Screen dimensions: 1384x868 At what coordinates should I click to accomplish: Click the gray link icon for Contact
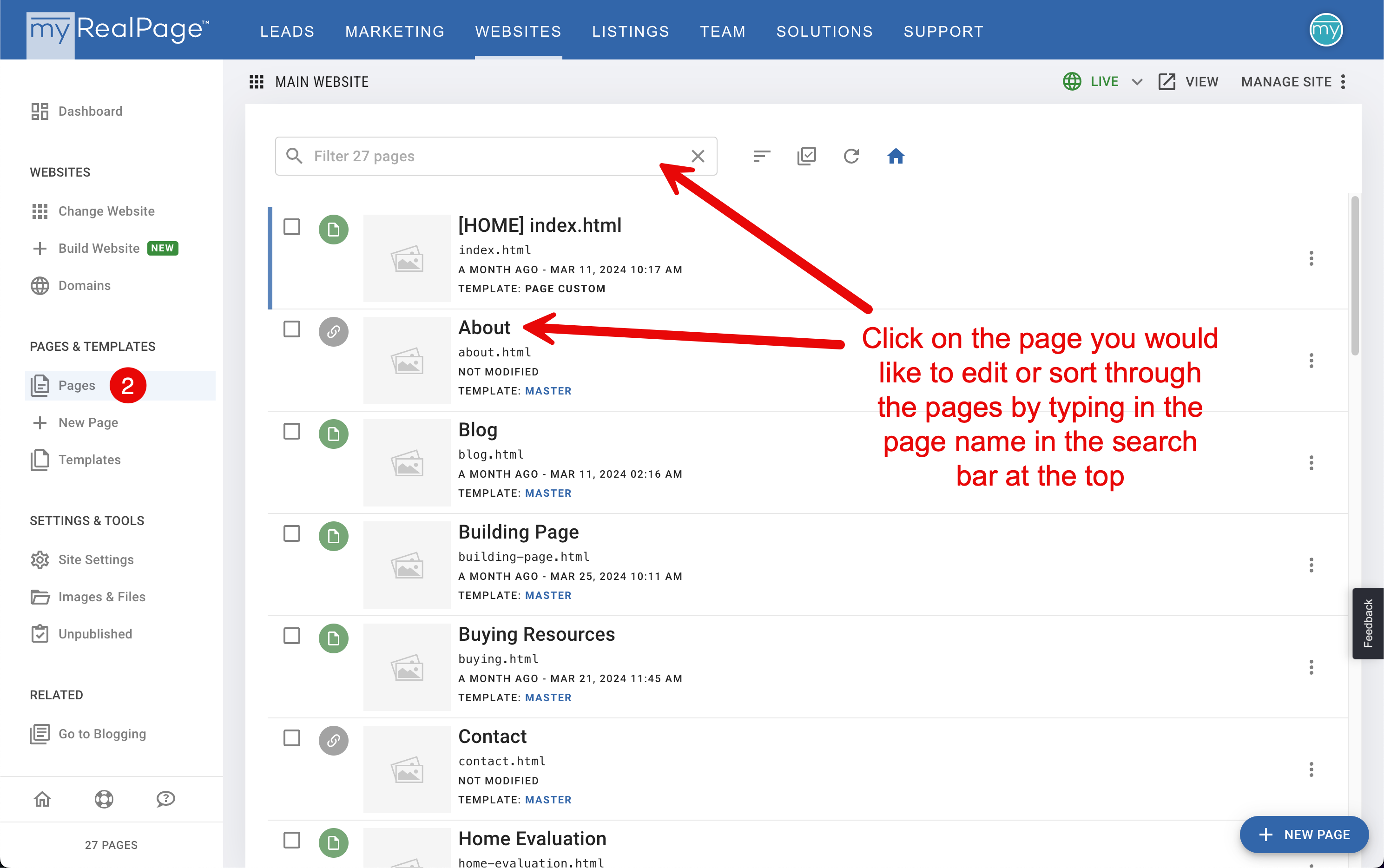pos(334,741)
